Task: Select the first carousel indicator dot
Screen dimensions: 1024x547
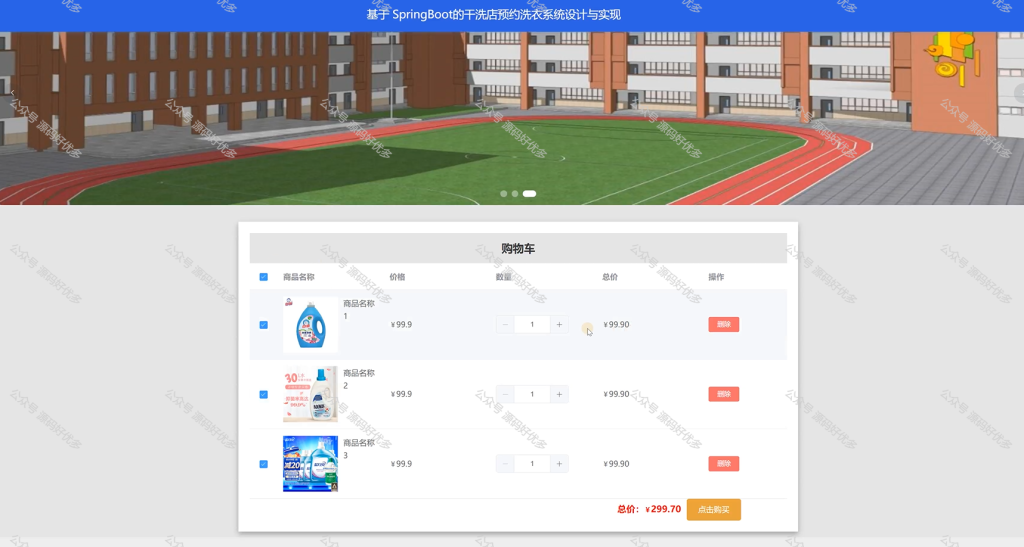Action: pyautogui.click(x=504, y=194)
